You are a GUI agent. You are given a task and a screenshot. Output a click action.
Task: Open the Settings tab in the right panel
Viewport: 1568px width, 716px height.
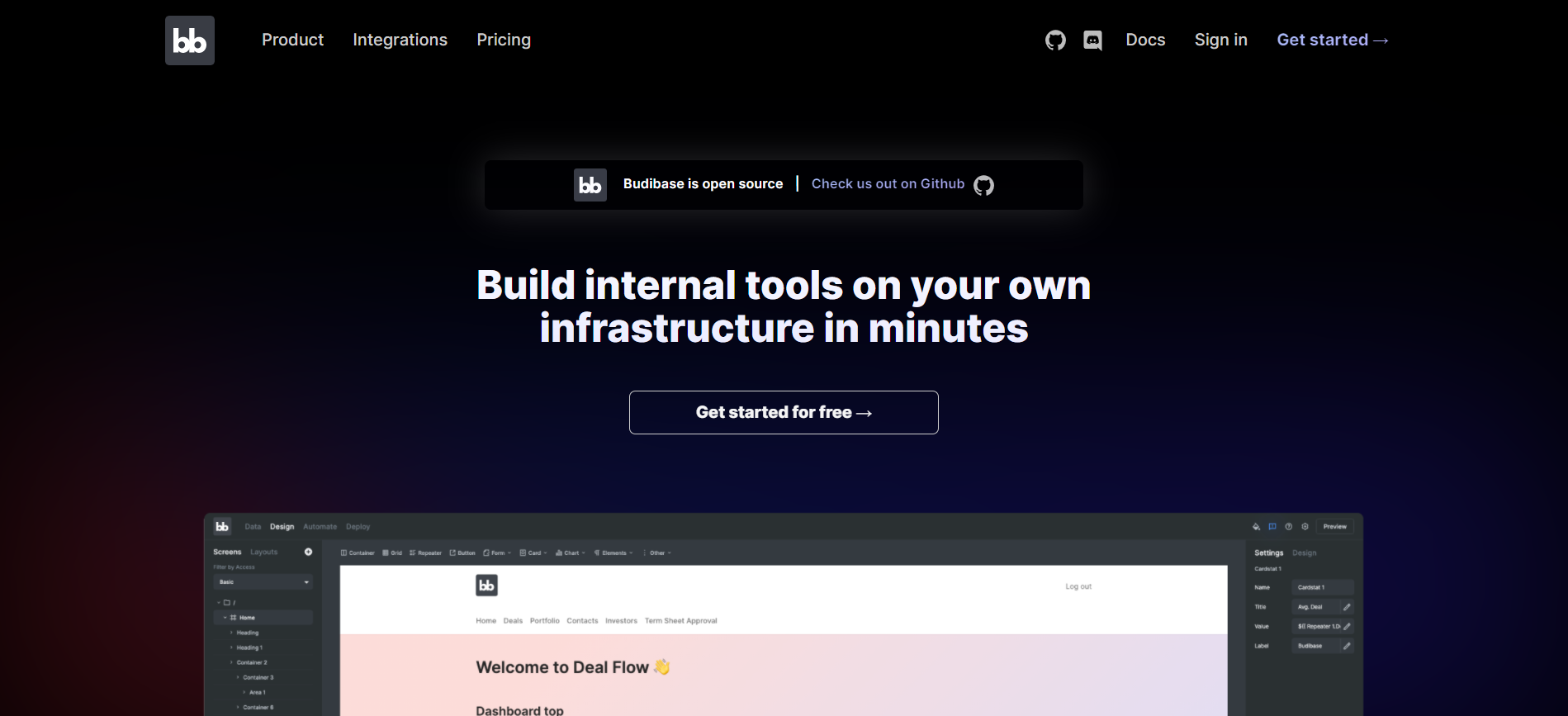[1268, 553]
